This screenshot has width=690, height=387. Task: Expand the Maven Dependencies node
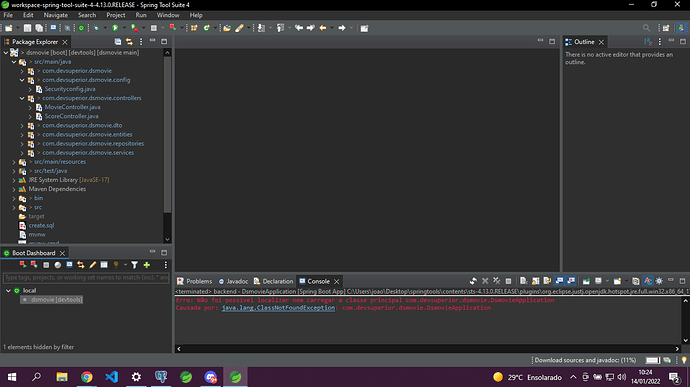pyautogui.click(x=14, y=189)
